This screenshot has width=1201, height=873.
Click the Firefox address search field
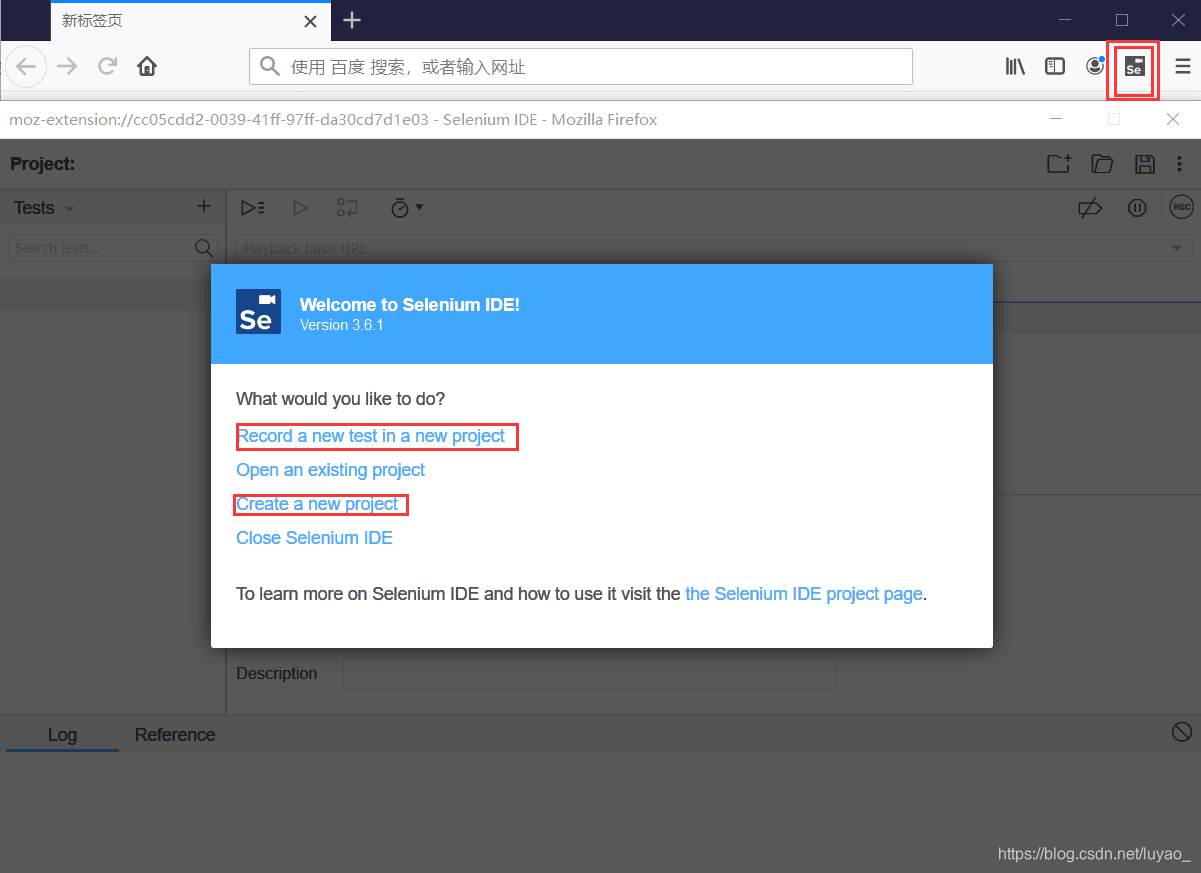(x=581, y=67)
